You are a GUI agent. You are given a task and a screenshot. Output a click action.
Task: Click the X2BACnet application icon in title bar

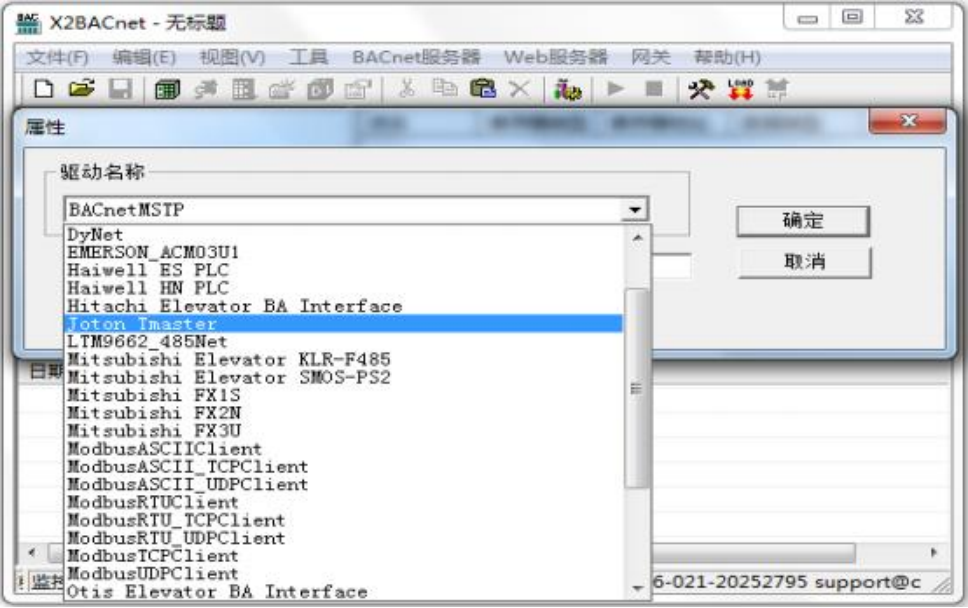click(x=28, y=23)
